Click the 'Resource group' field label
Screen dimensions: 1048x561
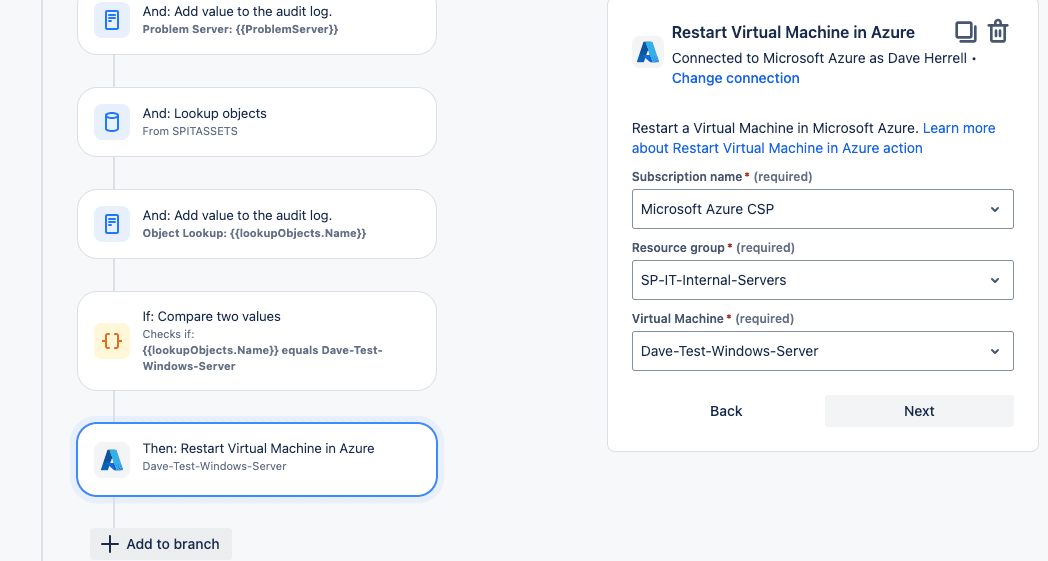coord(678,247)
